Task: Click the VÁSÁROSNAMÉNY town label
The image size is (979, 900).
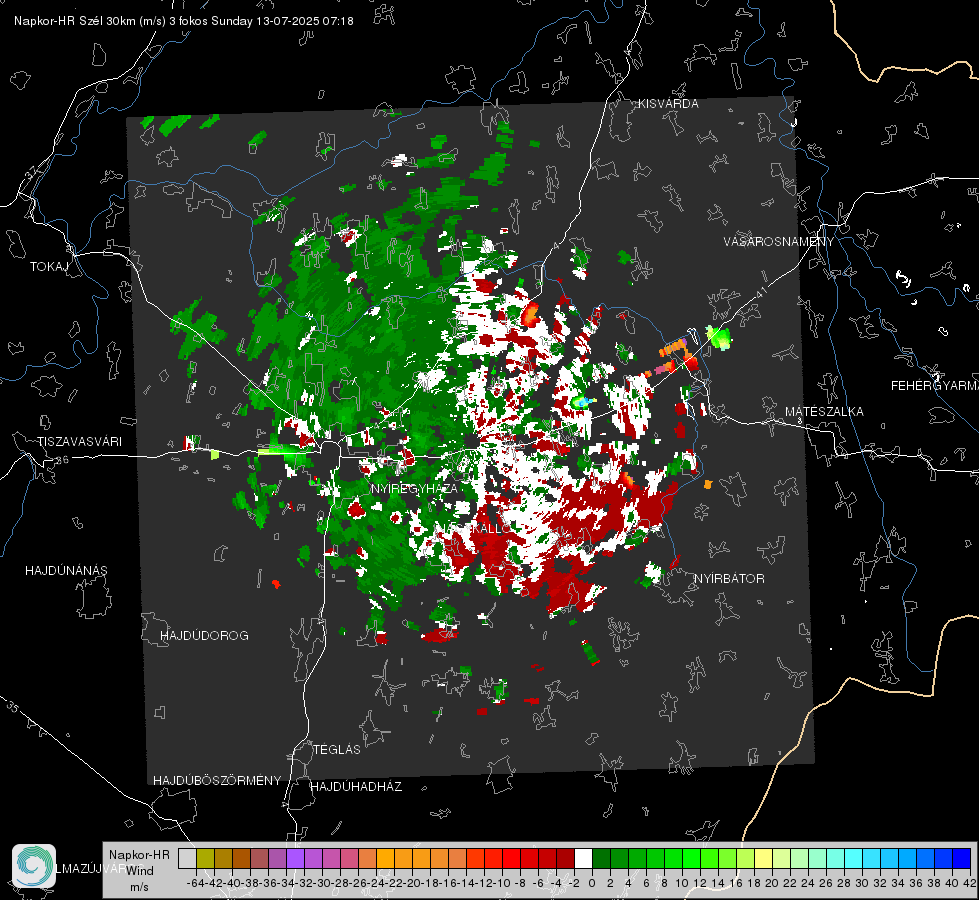Action: (x=779, y=242)
